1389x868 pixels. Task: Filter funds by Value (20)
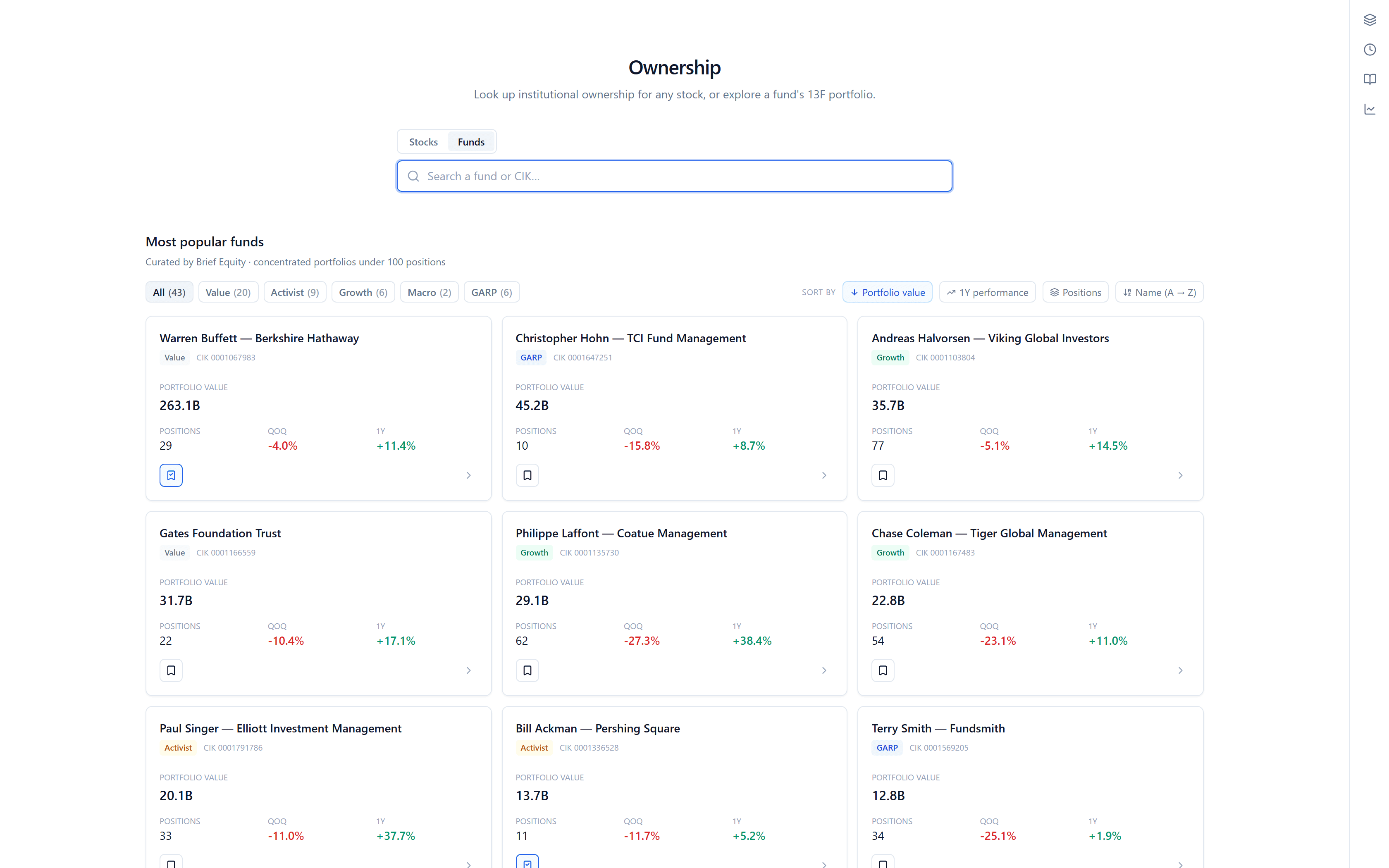click(x=228, y=292)
